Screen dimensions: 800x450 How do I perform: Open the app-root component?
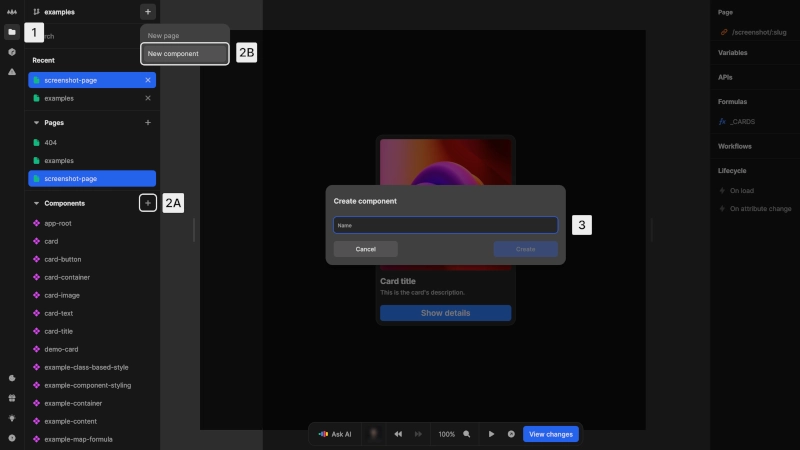tap(92, 223)
